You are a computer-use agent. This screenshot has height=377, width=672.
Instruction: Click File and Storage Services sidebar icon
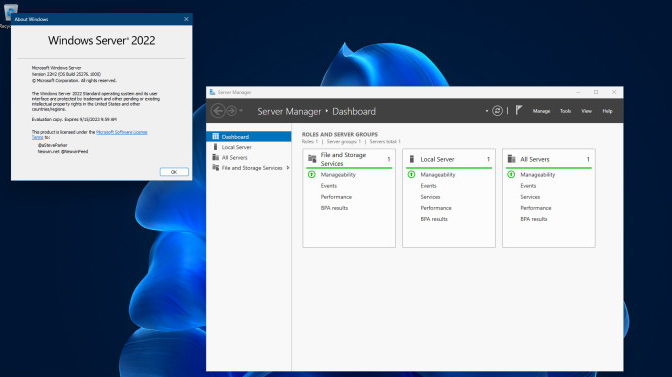point(216,168)
